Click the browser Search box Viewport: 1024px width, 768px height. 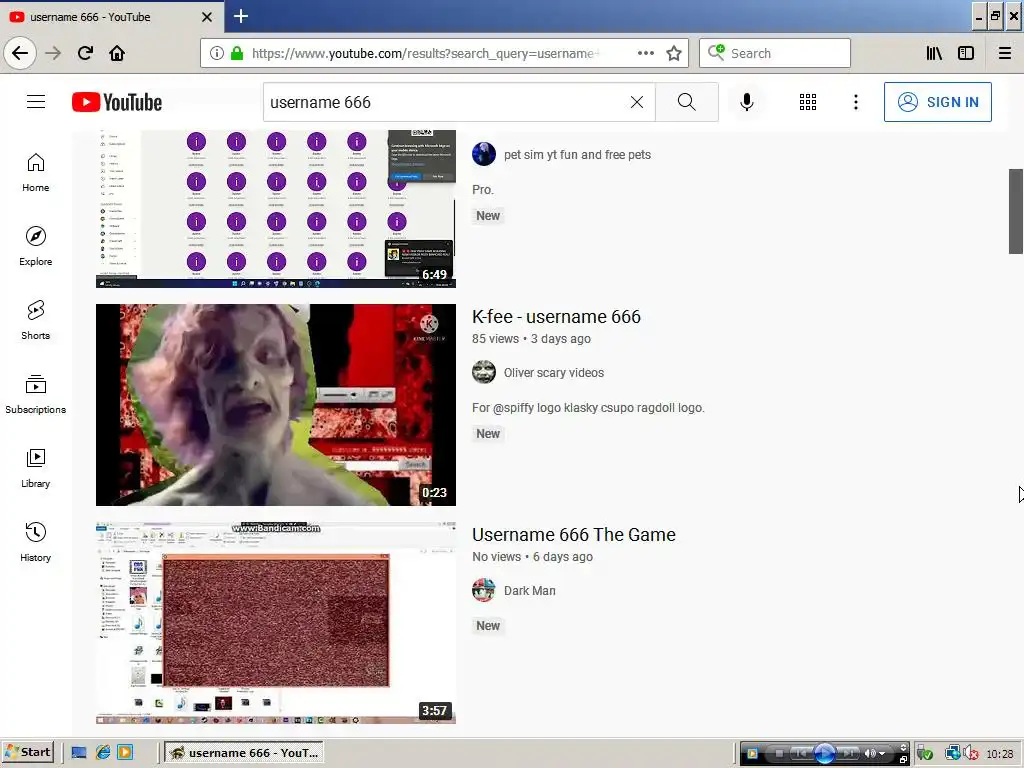click(775, 53)
